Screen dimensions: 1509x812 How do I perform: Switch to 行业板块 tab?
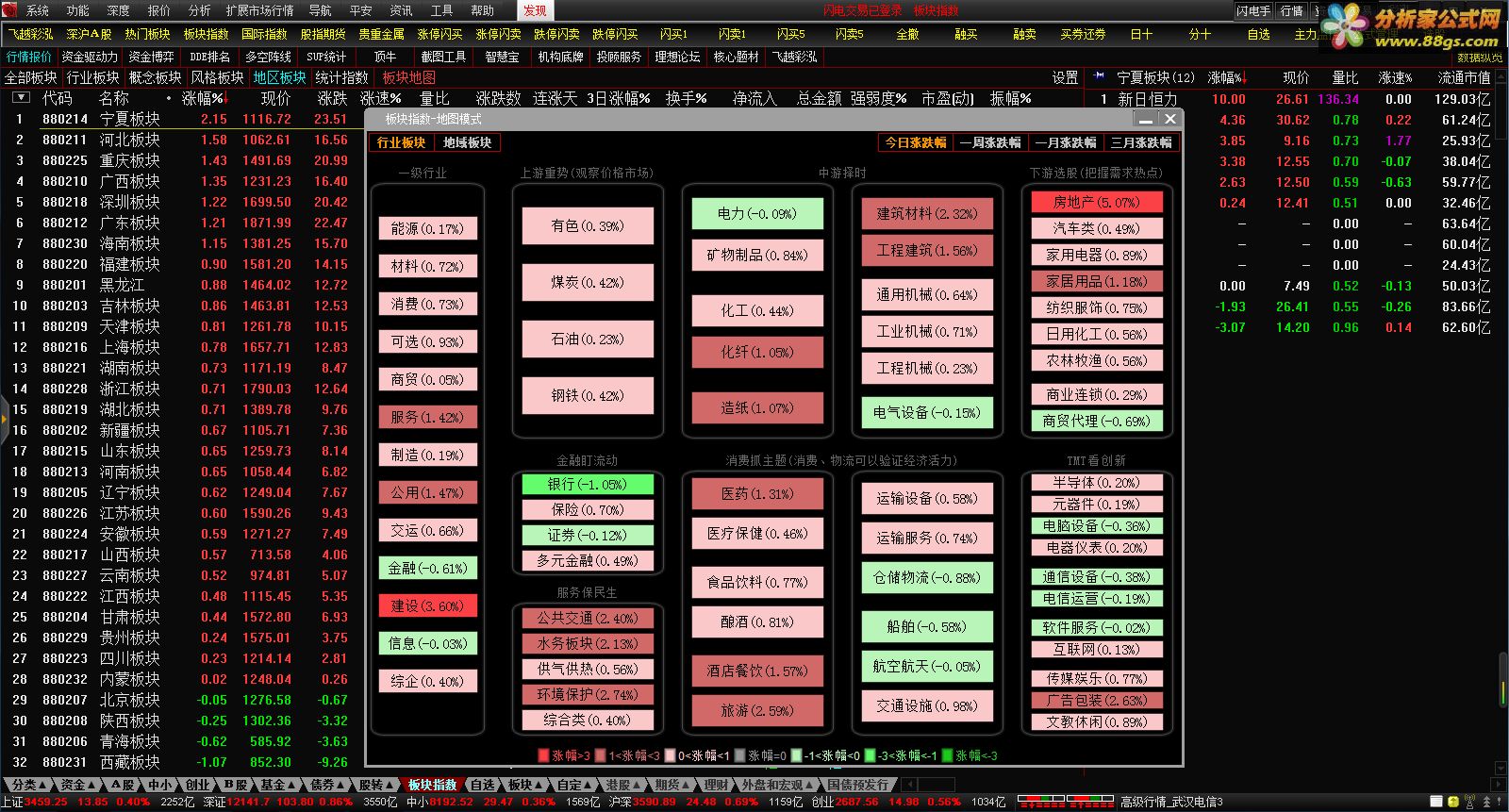92,77
